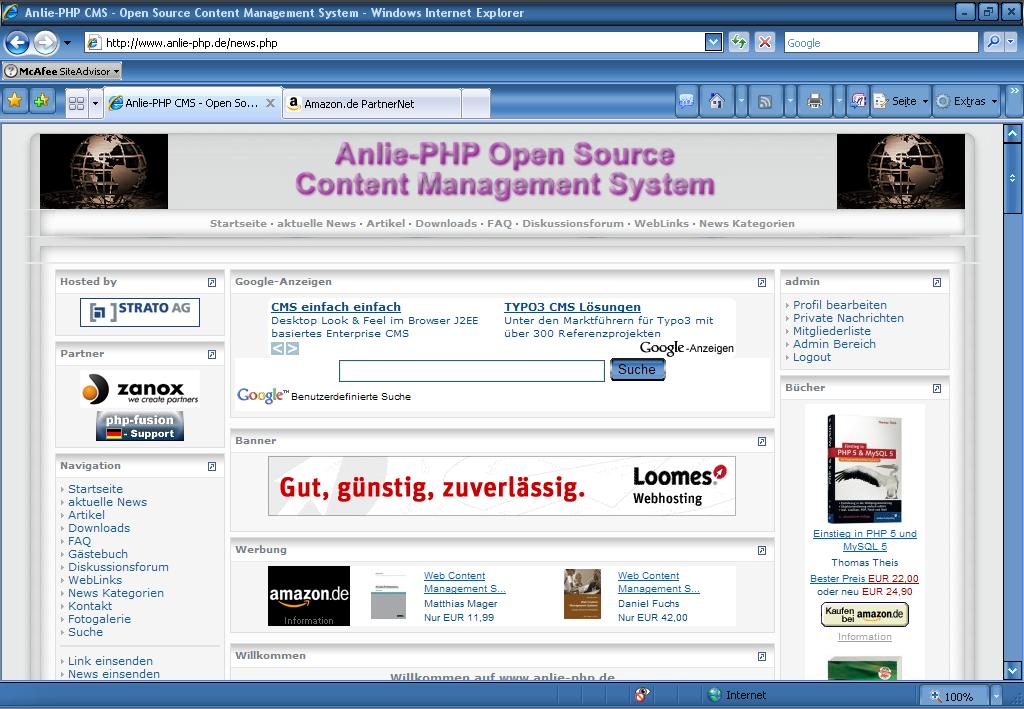Open the Seite menu
The width and height of the screenshot is (1024, 709).
tap(902, 101)
